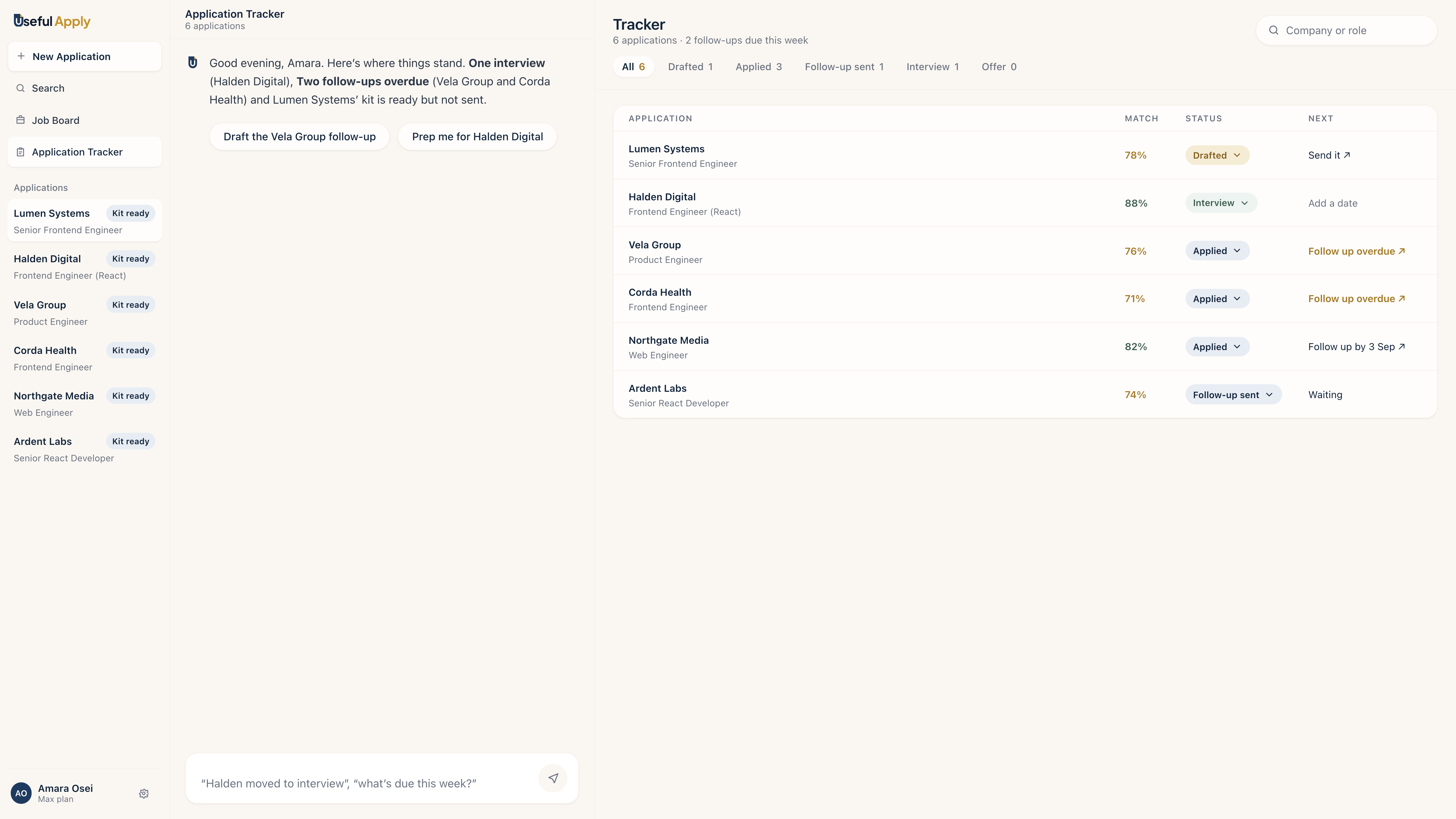Click Prep me for Halden Digital button
Image resolution: width=1456 pixels, height=819 pixels.
477,137
